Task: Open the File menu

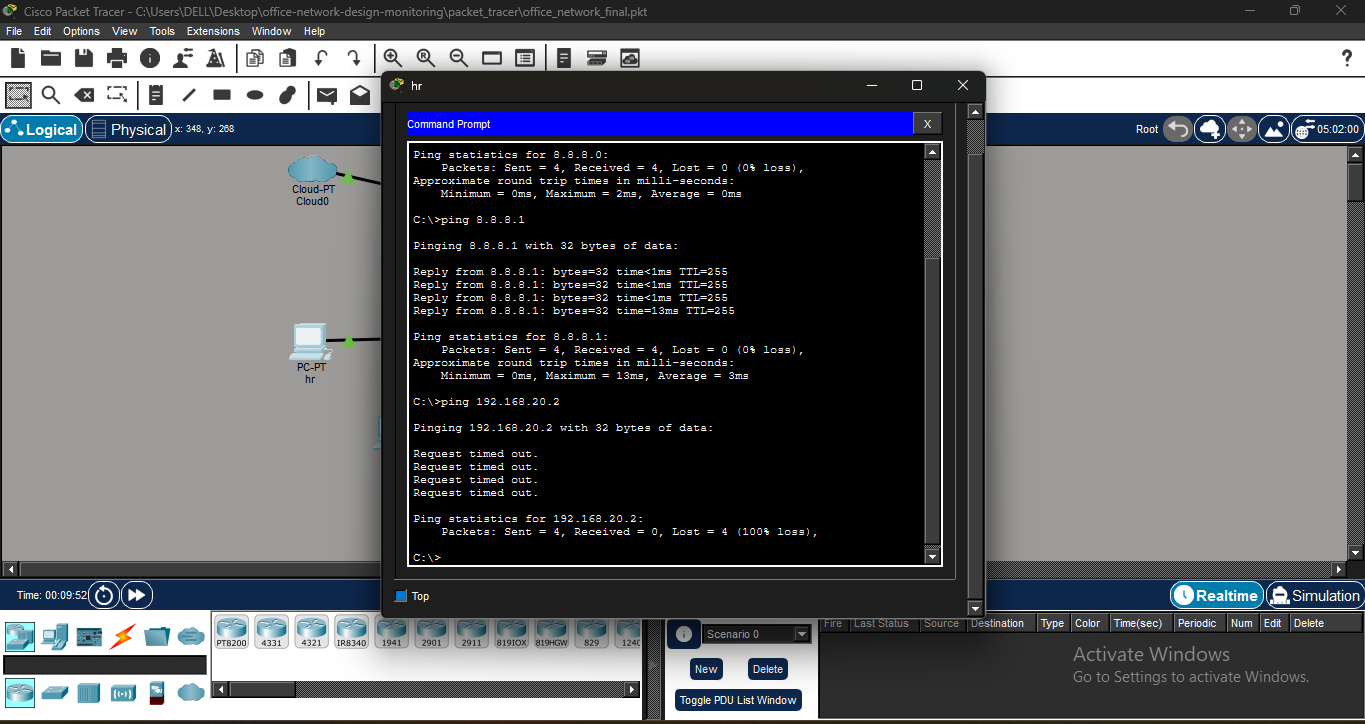Action: 14,31
